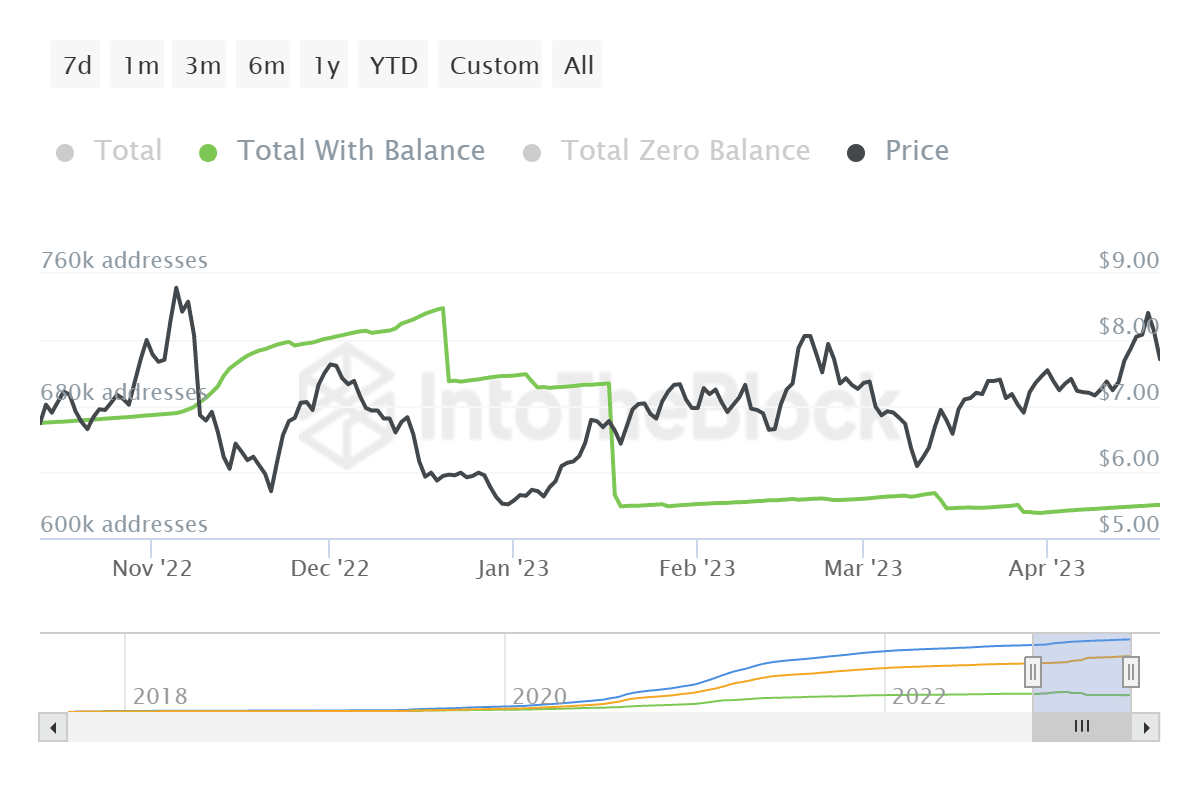Viewport: 1200px width, 800px height.
Task: Open the Custom date range picker
Action: point(494,66)
